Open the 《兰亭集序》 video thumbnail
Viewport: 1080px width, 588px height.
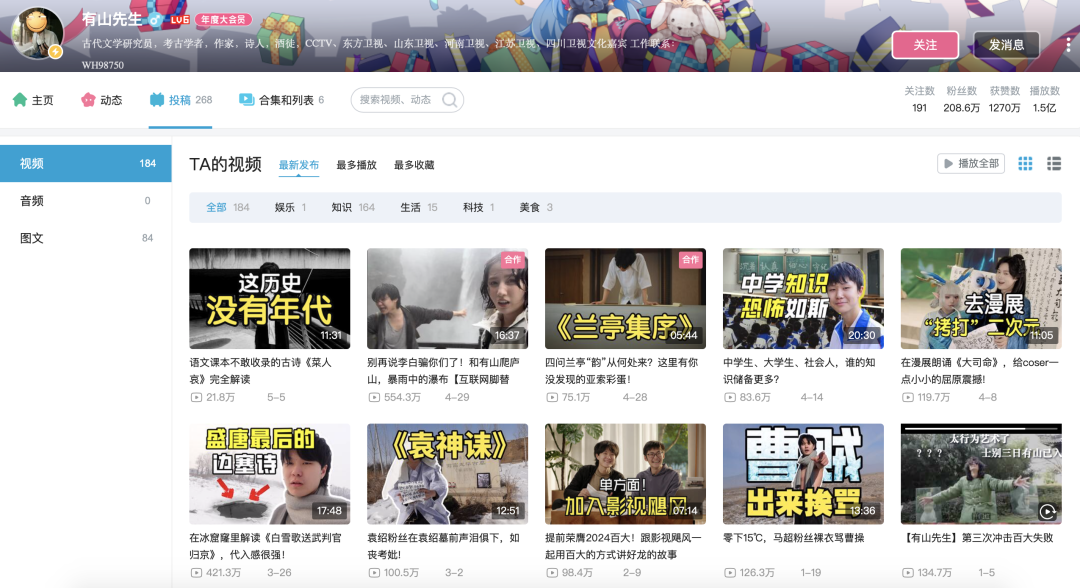click(625, 298)
